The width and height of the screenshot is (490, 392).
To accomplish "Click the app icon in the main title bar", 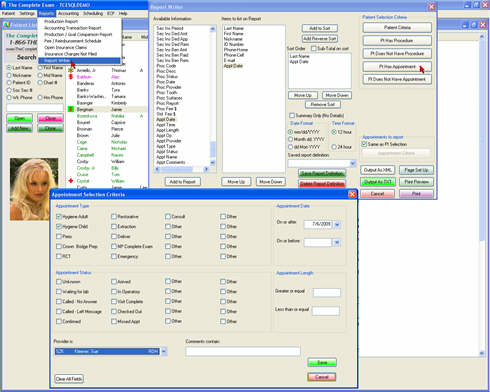I will pyautogui.click(x=4, y=5).
